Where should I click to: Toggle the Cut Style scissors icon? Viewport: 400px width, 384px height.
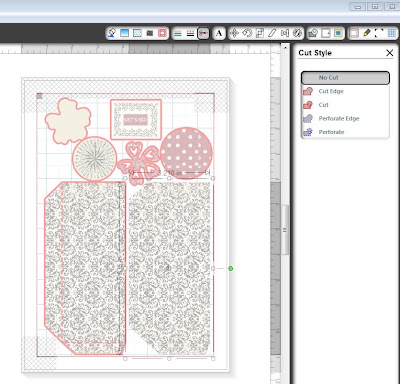(x=203, y=33)
